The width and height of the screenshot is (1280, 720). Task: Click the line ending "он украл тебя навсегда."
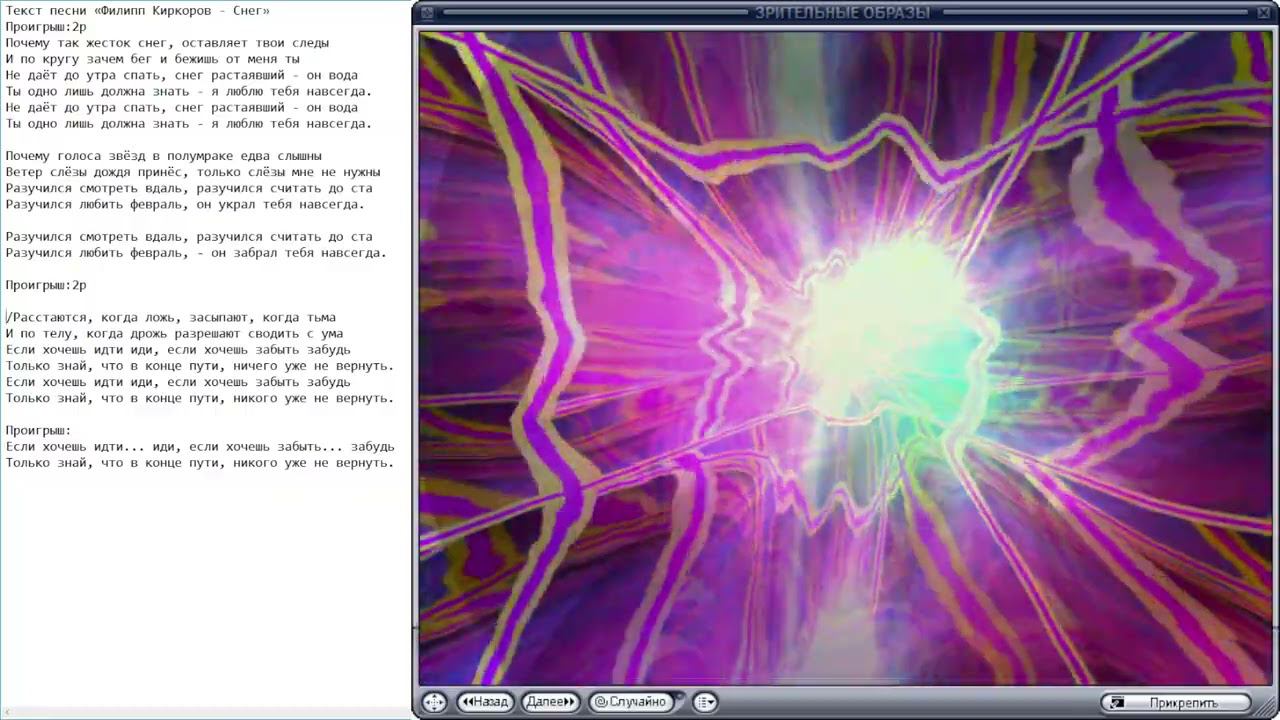coord(185,204)
